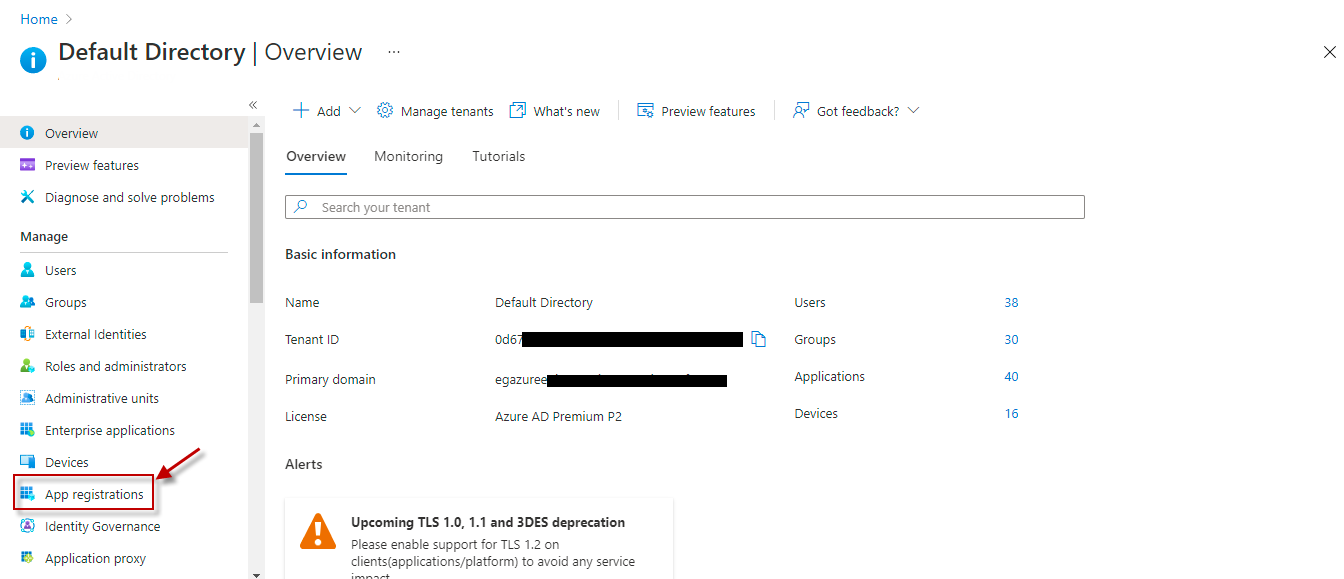The image size is (1344, 579).
Task: Click the Groups people icon
Action: click(27, 302)
